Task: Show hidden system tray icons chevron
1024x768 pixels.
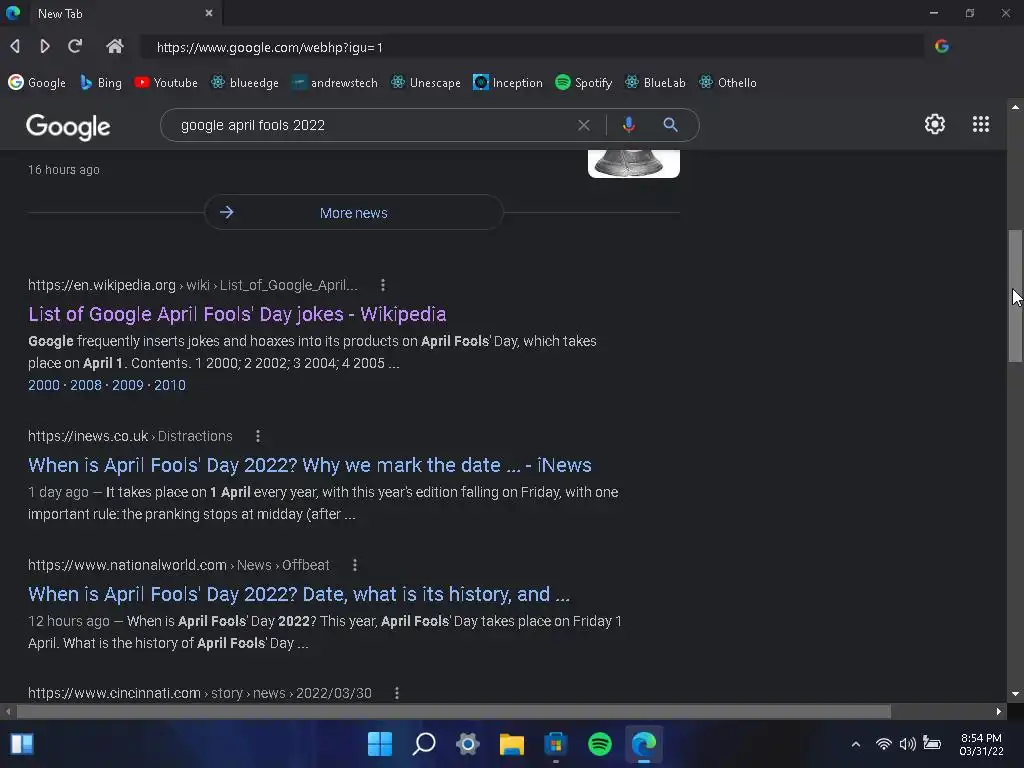Action: click(856, 744)
